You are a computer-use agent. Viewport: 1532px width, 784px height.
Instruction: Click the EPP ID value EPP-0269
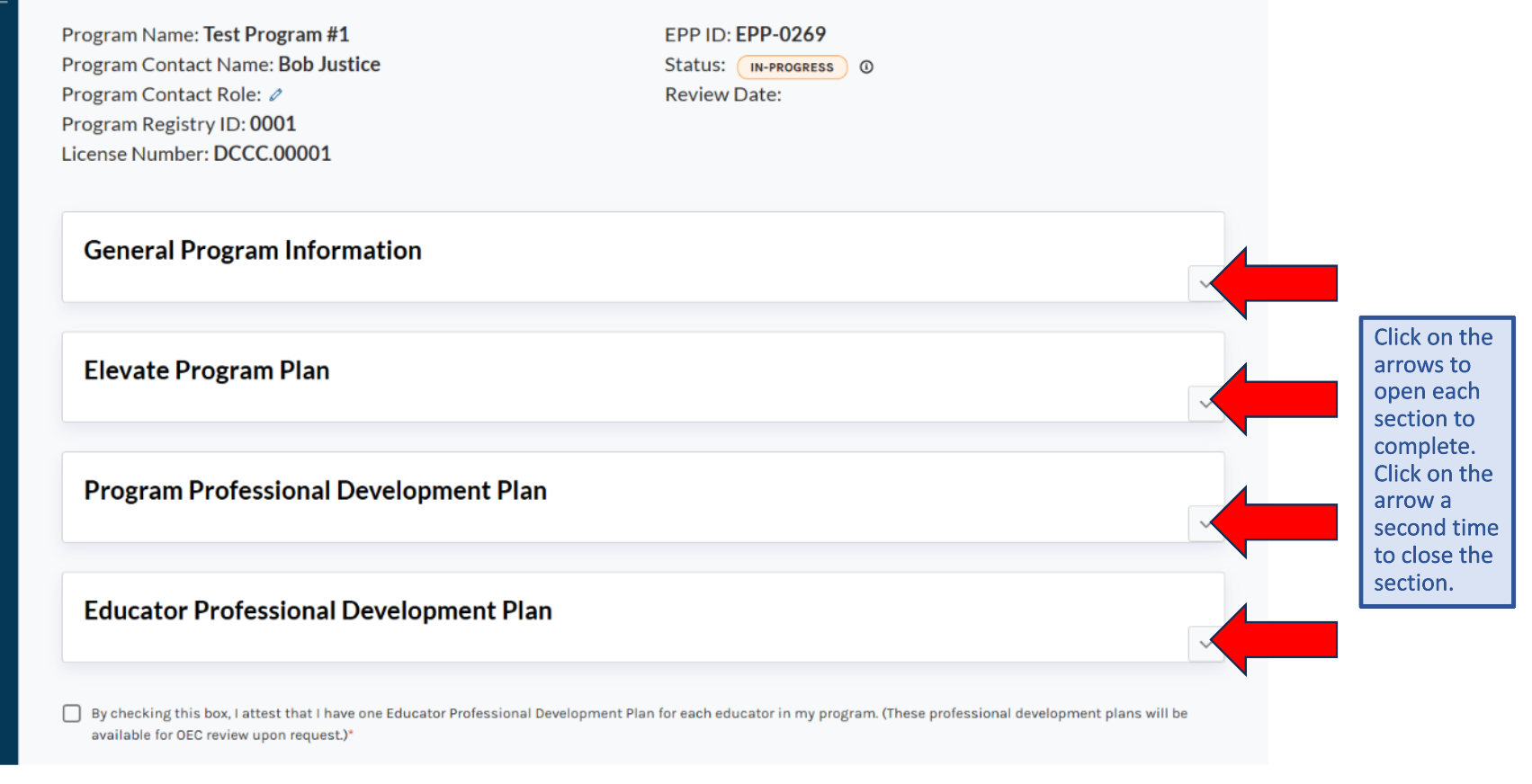point(780,34)
